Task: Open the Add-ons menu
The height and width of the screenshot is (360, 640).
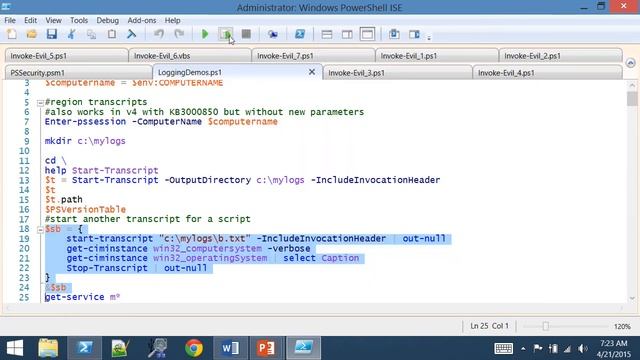Action: click(142, 20)
